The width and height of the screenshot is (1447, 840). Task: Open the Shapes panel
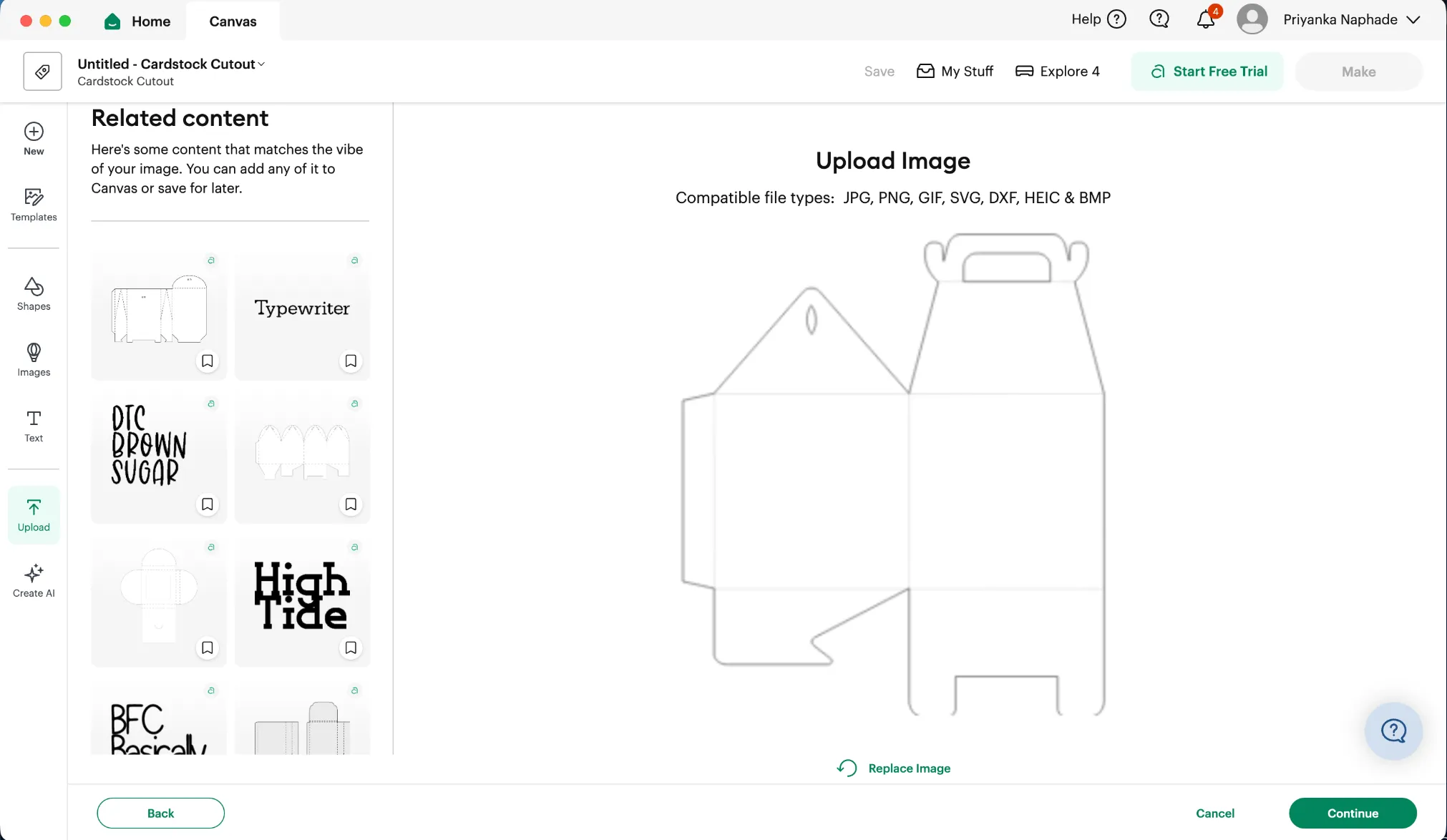pyautogui.click(x=34, y=294)
